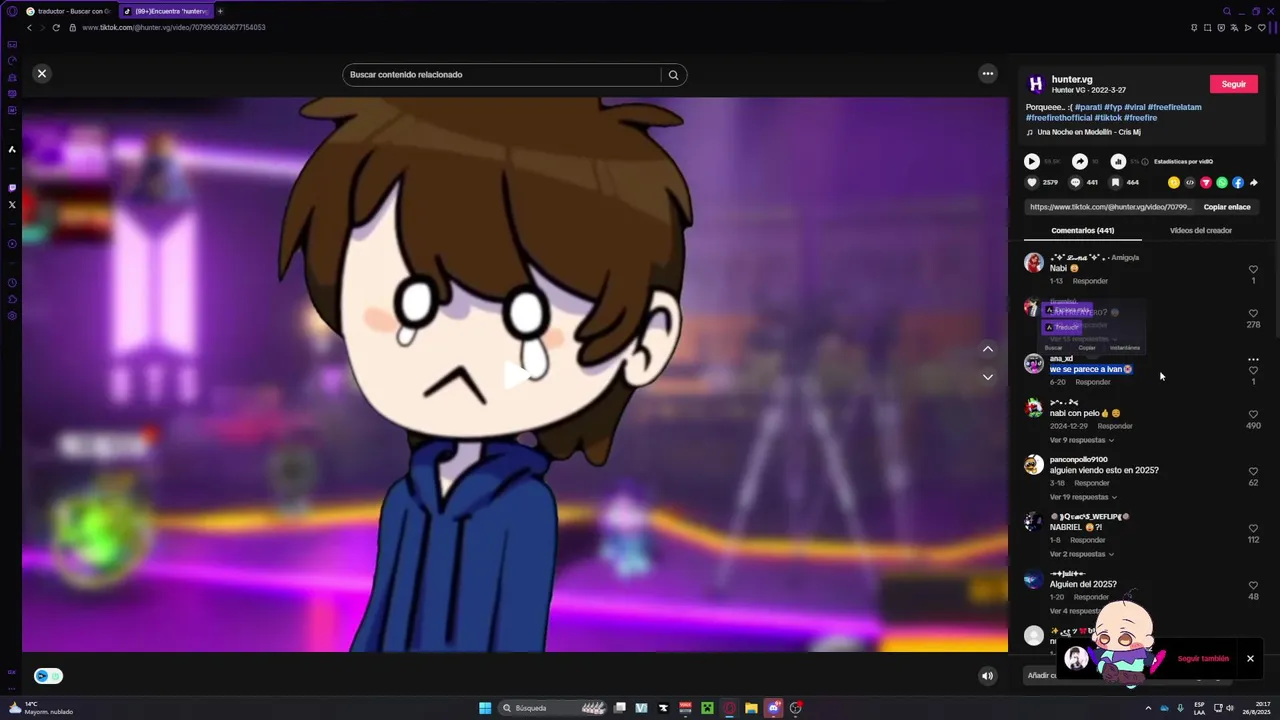This screenshot has height=720, width=1280.
Task: Click the round share-arrow stats icon
Action: 1080,161
